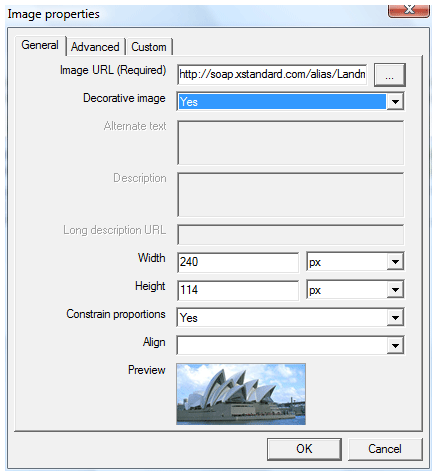Screen dimensions: 437x476
Task: Open the Custom tab
Action: tap(149, 47)
